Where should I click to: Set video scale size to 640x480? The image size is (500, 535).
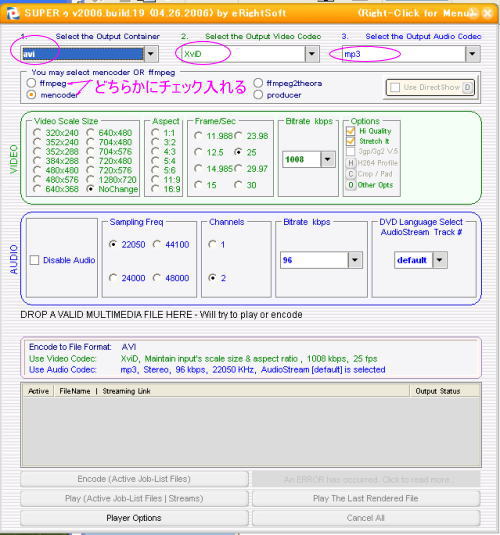(x=90, y=133)
